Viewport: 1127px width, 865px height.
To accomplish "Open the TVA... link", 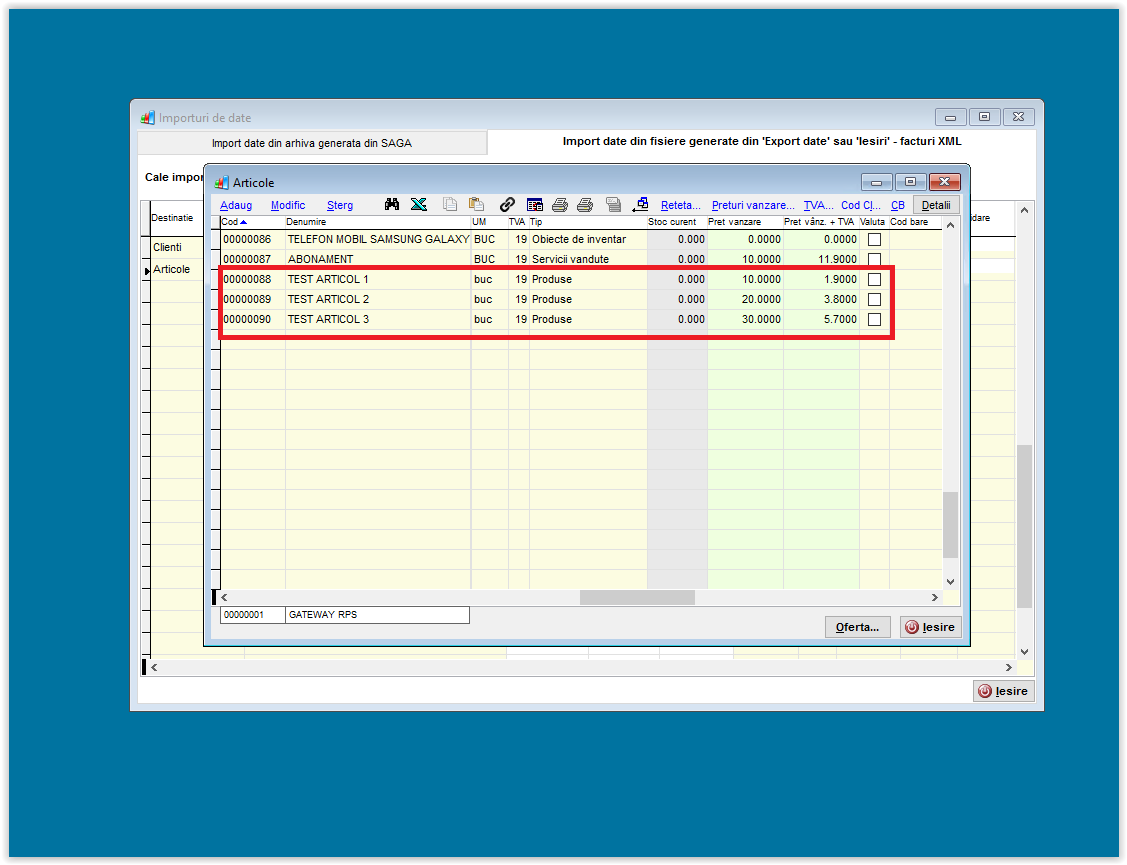I will point(818,205).
